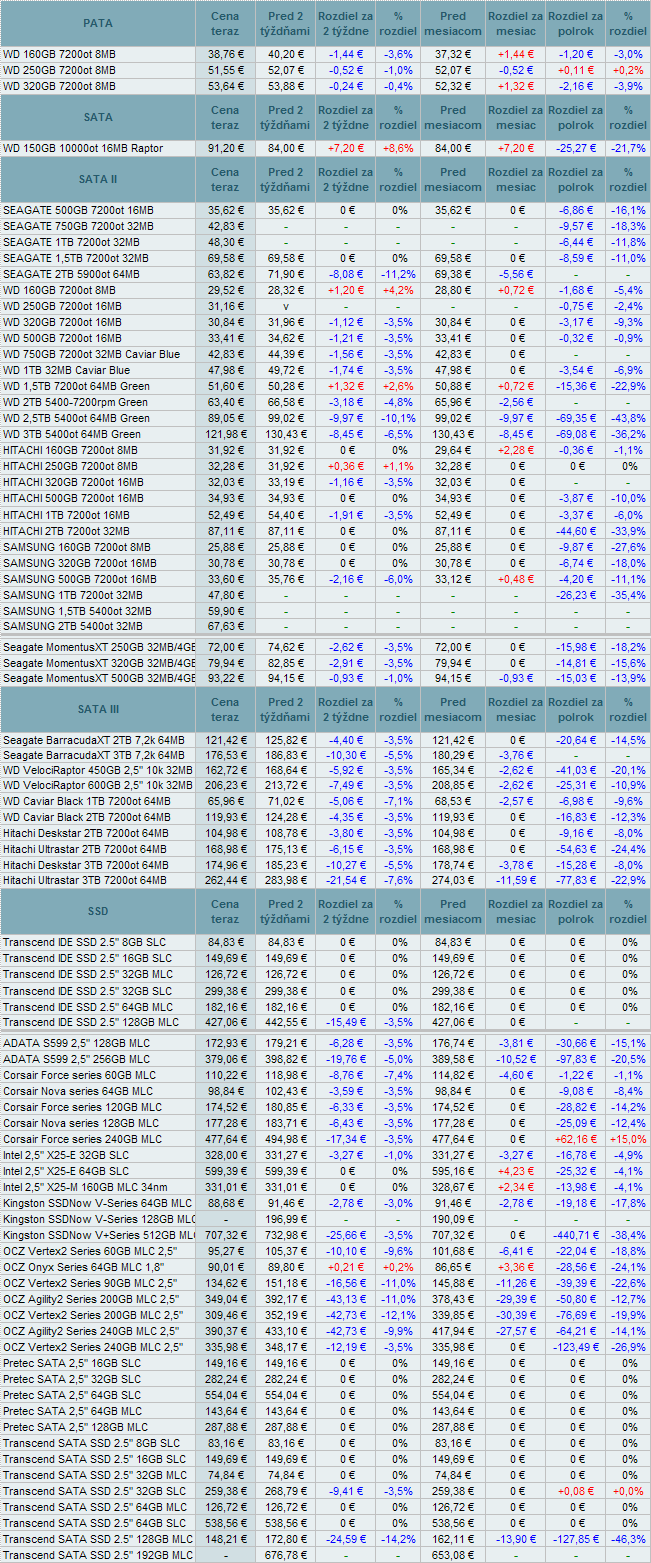651x1563 pixels.
Task: Click 'Cena teraz' in the PATA header row
Action: pyautogui.click(x=226, y=23)
